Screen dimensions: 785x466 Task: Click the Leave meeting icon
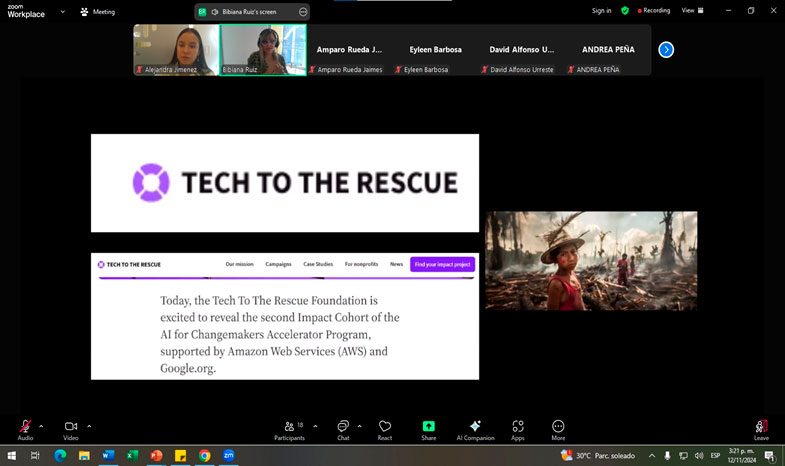(x=761, y=427)
